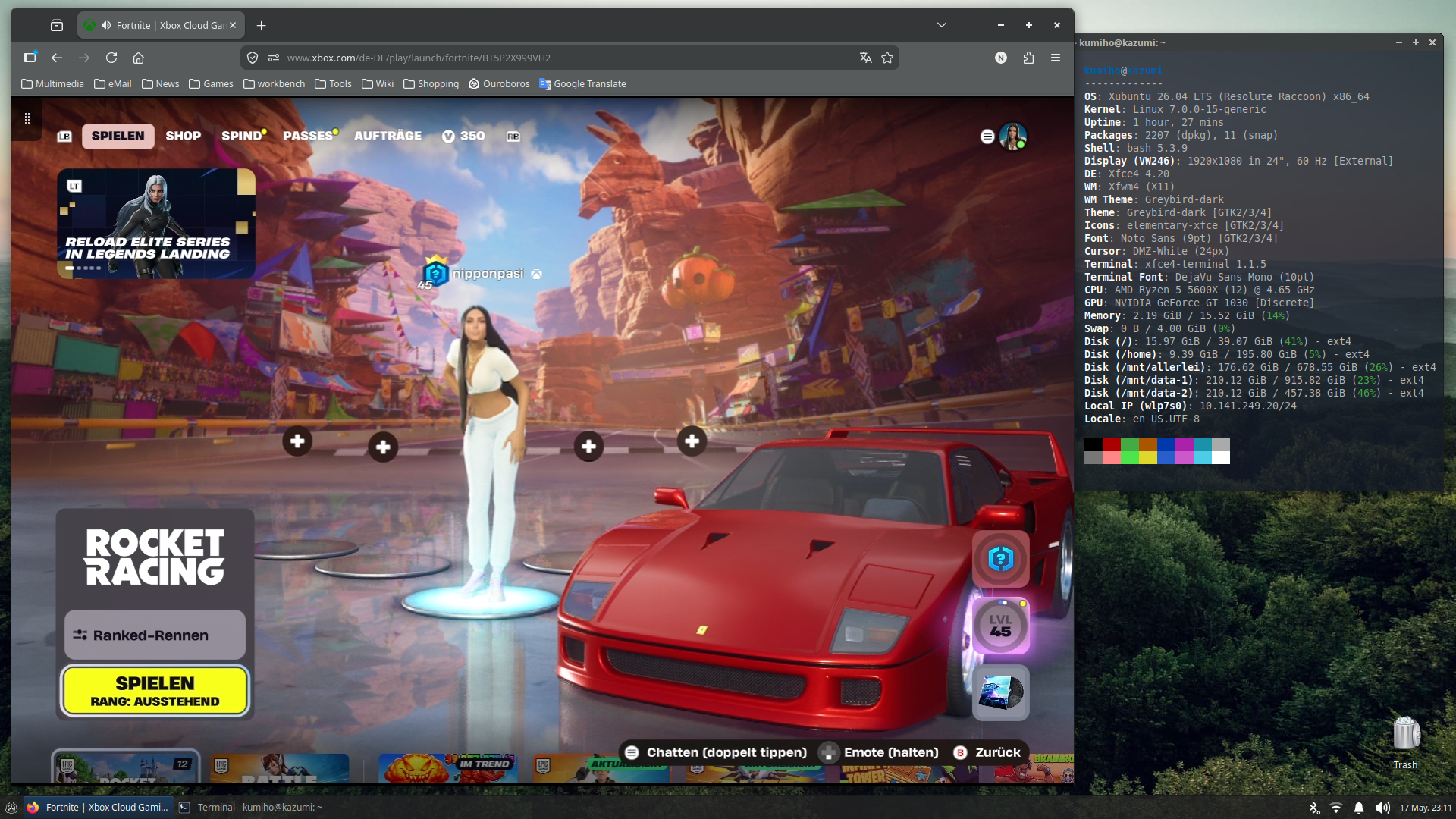
Task: Open the player profile avatar
Action: [1012, 136]
